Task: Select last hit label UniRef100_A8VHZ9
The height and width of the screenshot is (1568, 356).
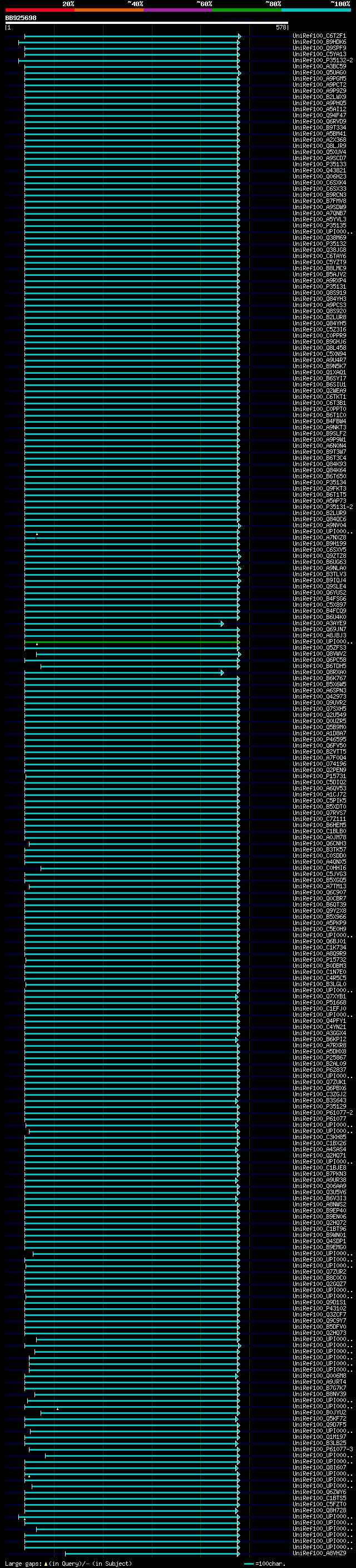Action: [x=319, y=1554]
